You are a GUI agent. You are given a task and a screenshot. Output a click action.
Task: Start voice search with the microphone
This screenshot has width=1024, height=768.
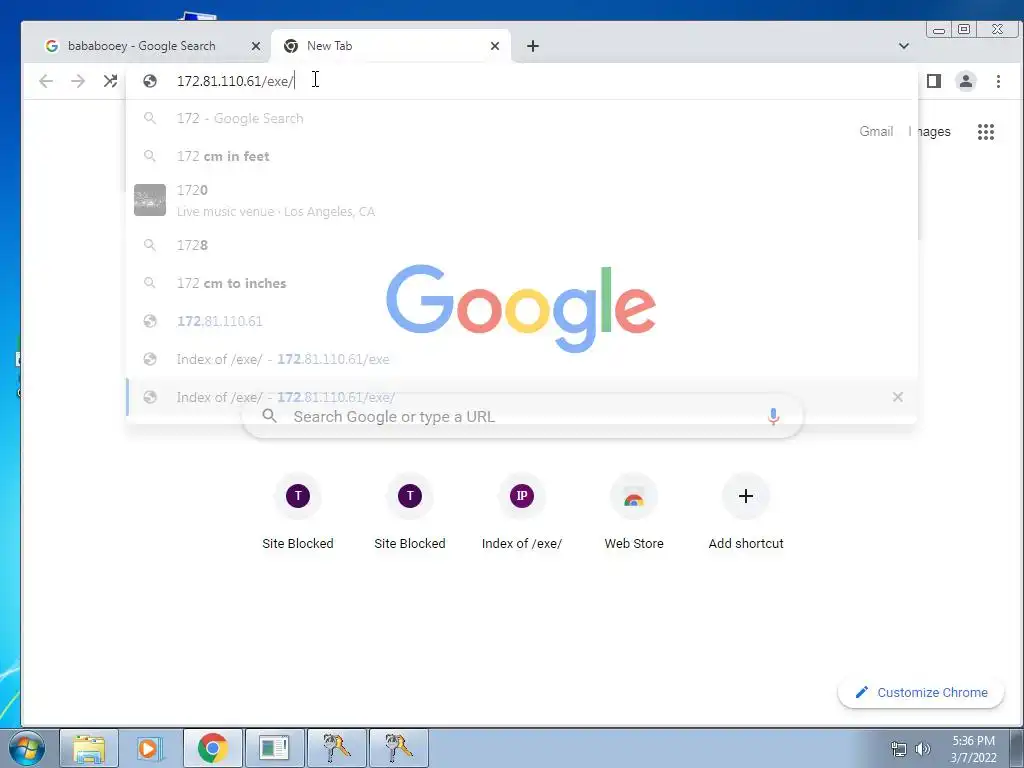pyautogui.click(x=773, y=416)
